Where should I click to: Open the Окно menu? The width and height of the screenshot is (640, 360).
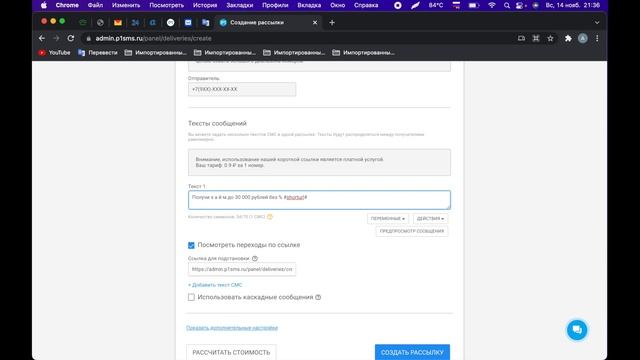338,5
